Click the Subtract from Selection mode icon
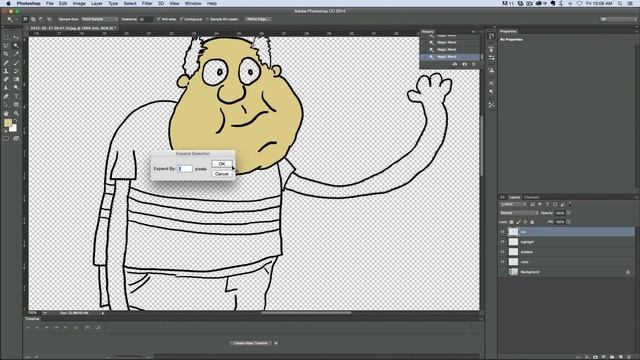640x360 pixels. point(41,19)
